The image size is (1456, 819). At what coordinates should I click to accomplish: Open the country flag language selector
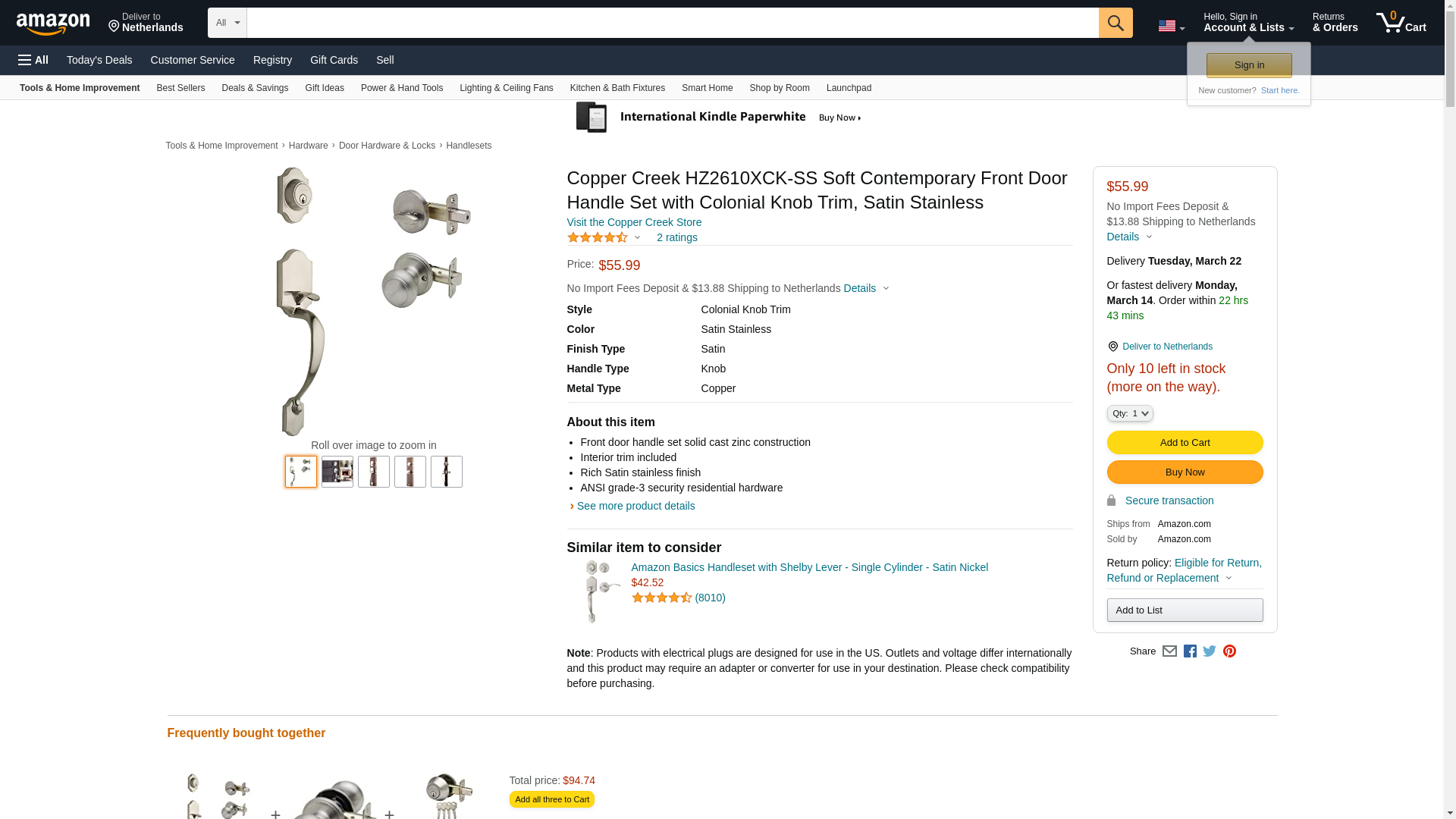[1171, 26]
